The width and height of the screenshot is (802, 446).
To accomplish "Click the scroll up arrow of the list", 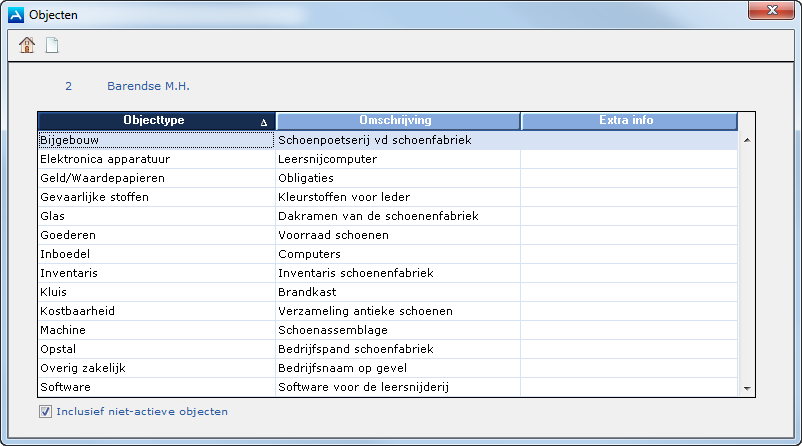I will (x=747, y=140).
